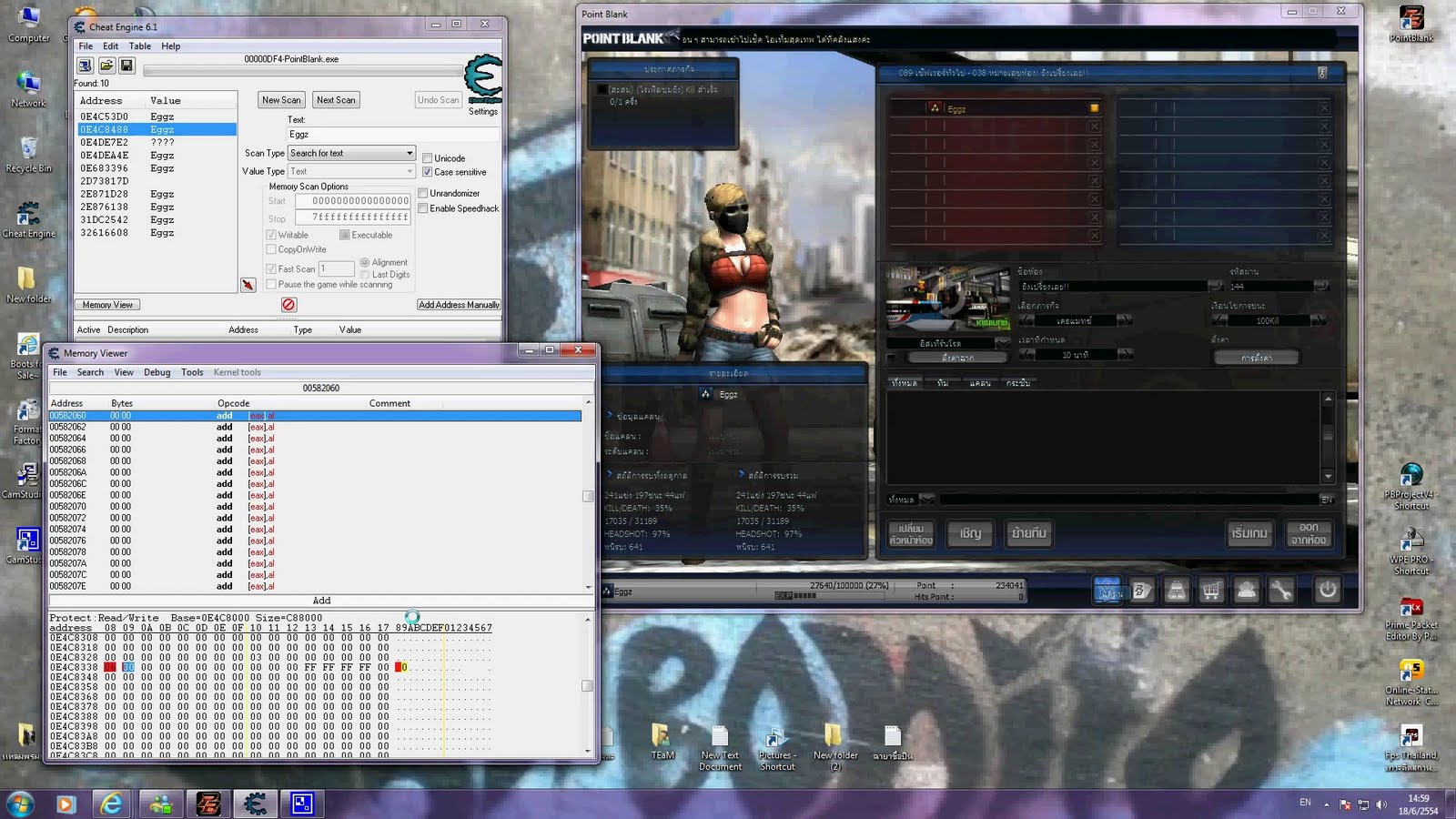The height and width of the screenshot is (819, 1456).
Task: Open the wrench options icon in Point Blank
Action: click(1281, 591)
